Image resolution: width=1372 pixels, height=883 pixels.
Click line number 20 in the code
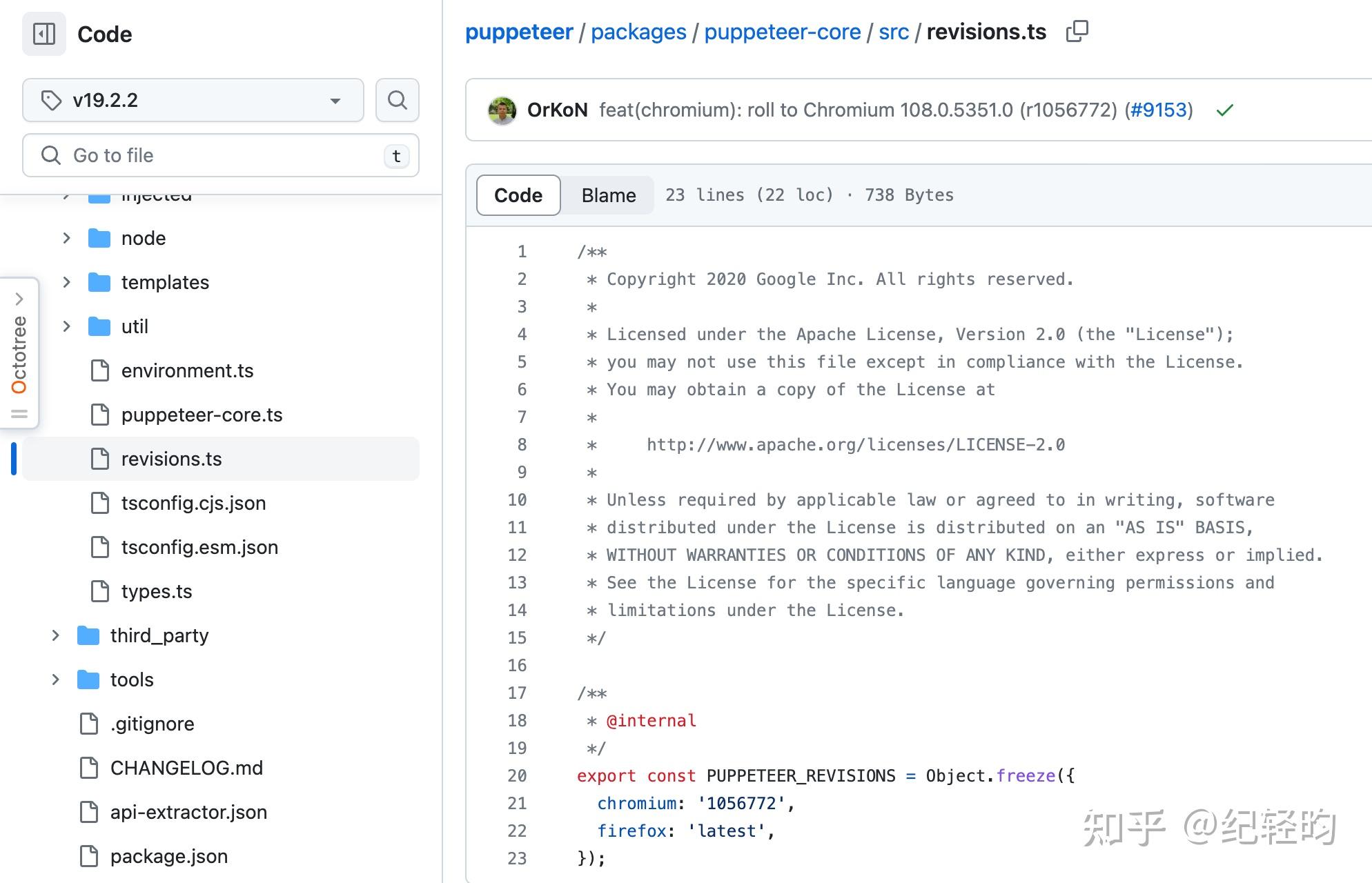(518, 776)
